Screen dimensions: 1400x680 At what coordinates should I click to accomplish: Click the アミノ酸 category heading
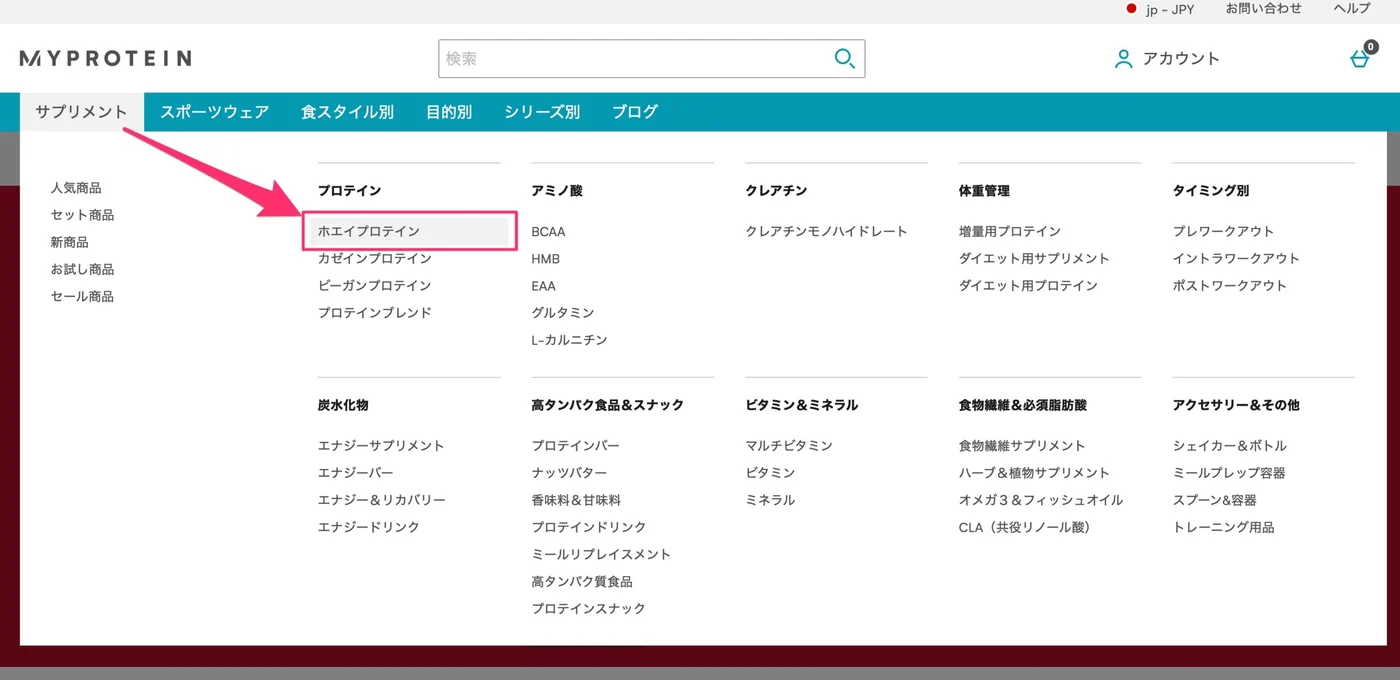[557, 190]
